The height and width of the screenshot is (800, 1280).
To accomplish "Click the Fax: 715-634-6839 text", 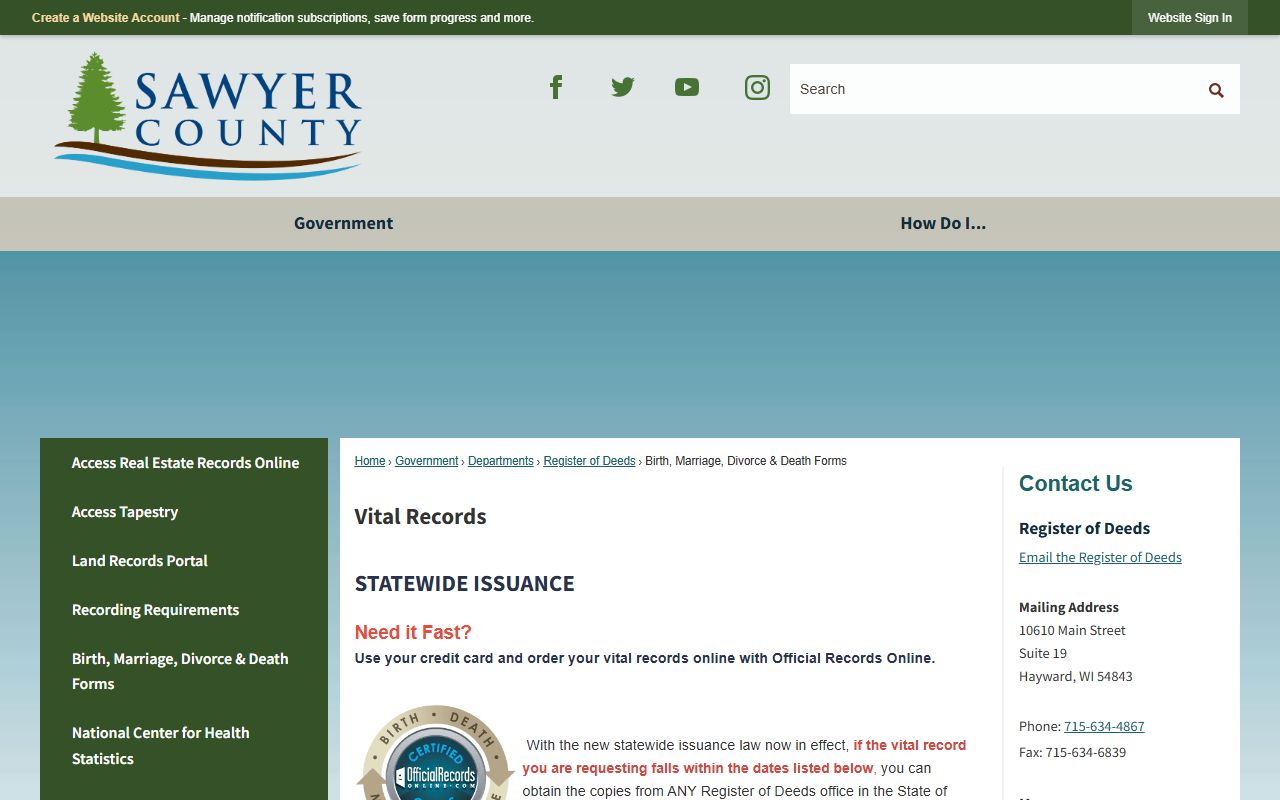I will click(1072, 752).
